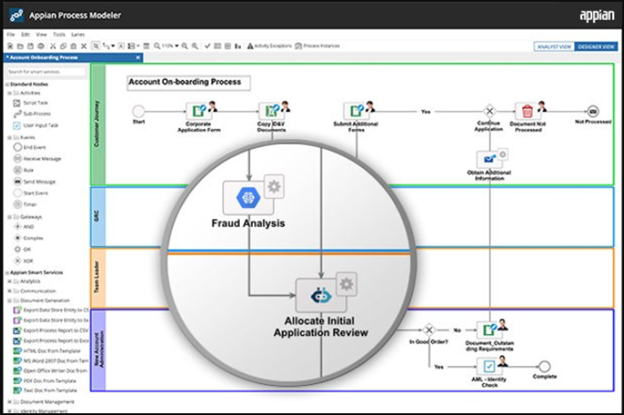Select Open Office Writer Doc service
The height and width of the screenshot is (415, 624).
(50, 370)
